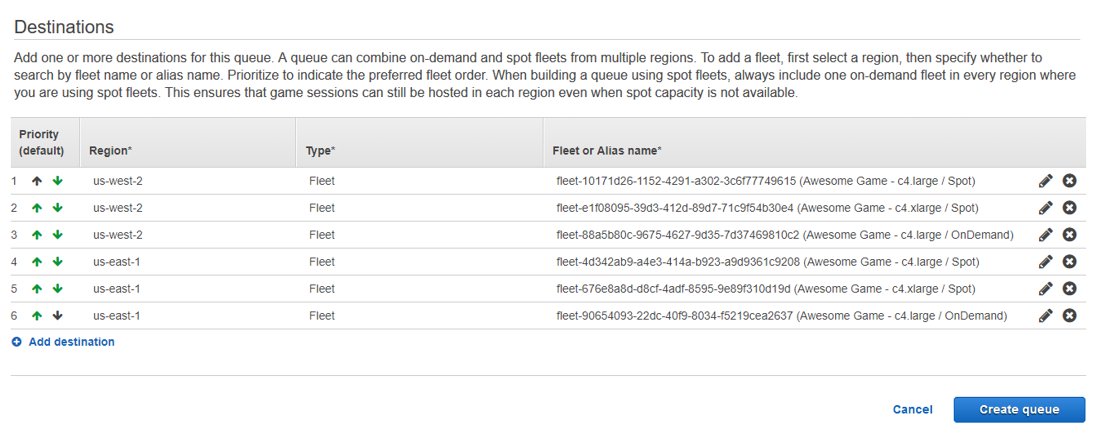This screenshot has width=1098, height=437.
Task: Move priority 2 destination up
Action: pos(37,208)
